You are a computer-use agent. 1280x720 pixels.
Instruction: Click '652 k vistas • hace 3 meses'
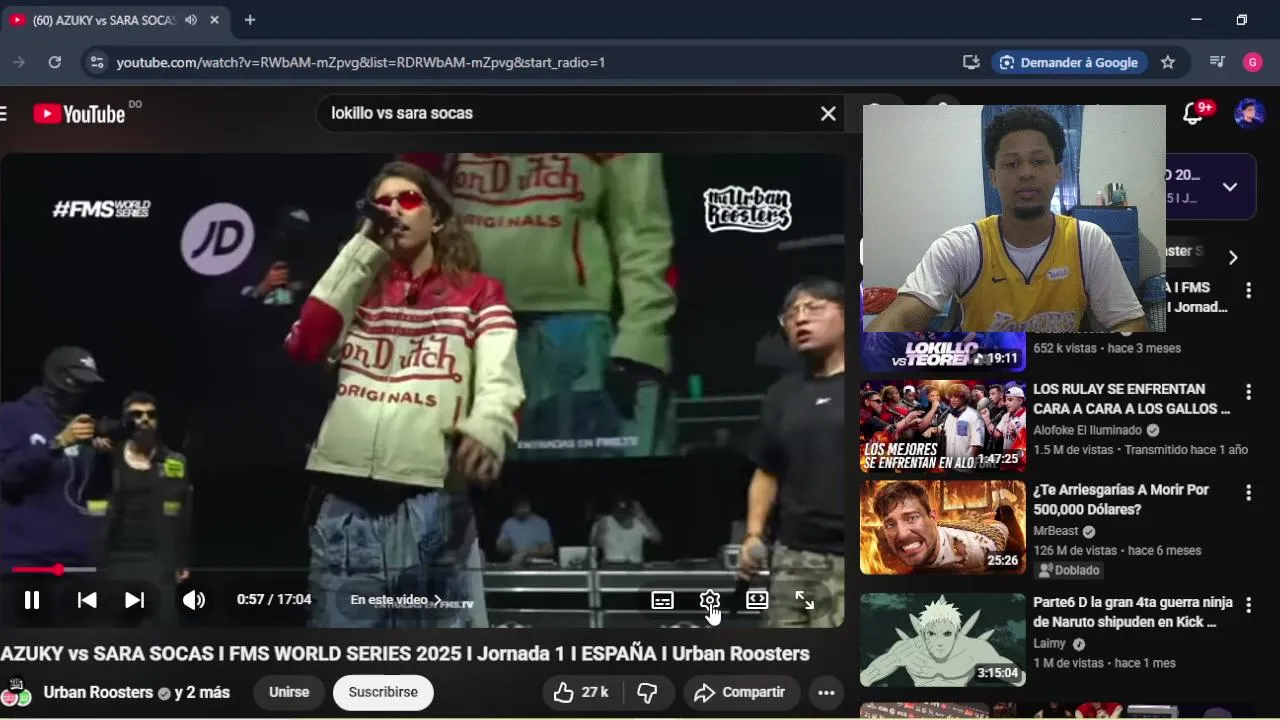click(x=1107, y=348)
